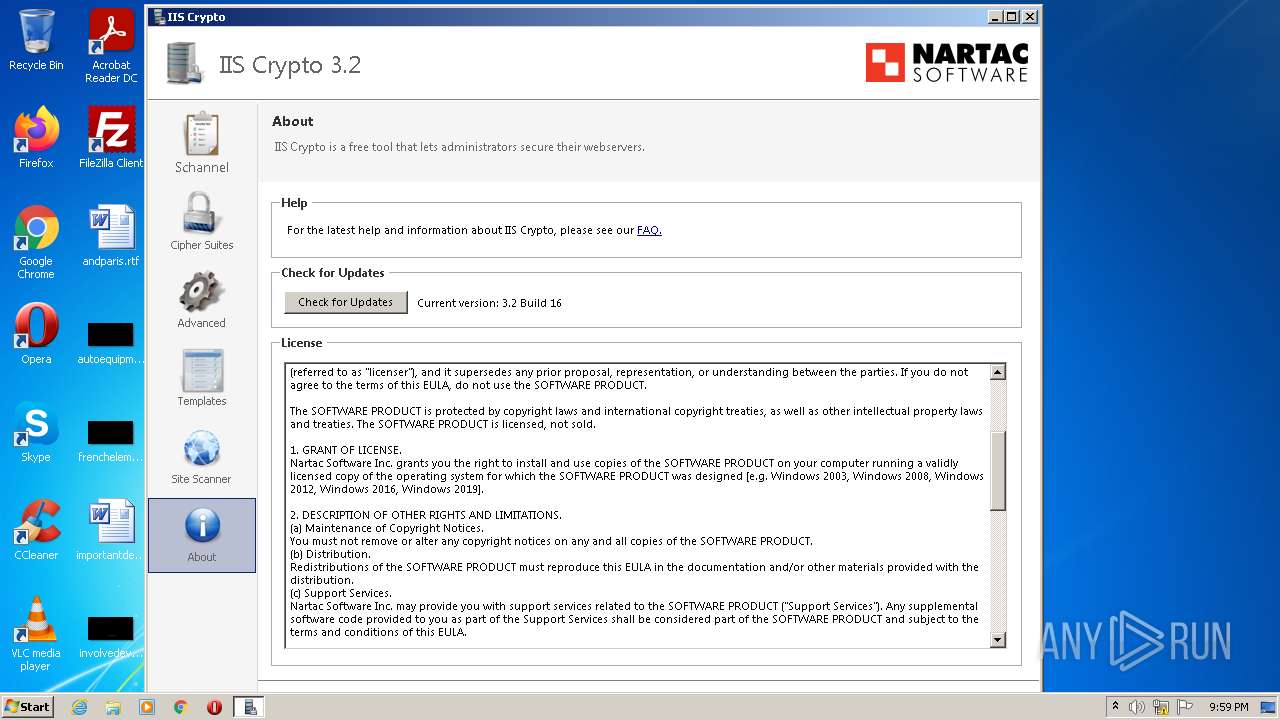Image resolution: width=1280 pixels, height=720 pixels.
Task: Launch Chrome from the taskbar
Action: pyautogui.click(x=181, y=707)
